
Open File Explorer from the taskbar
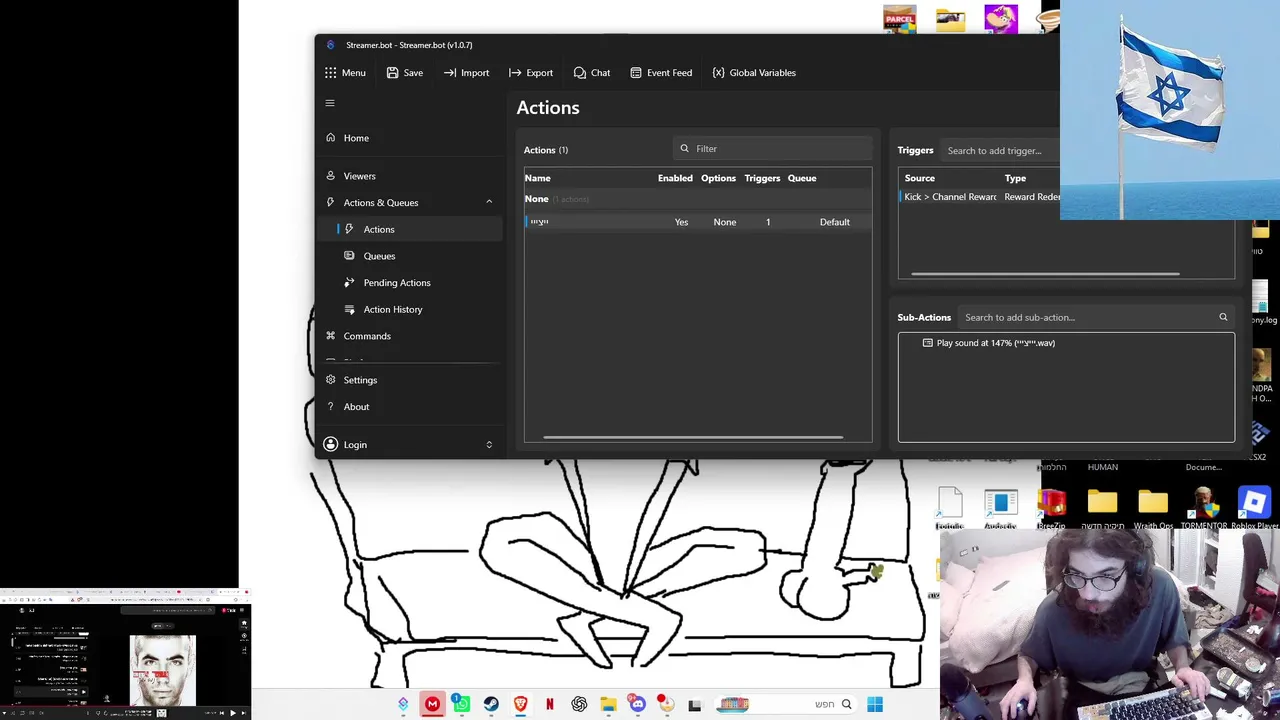(x=608, y=704)
